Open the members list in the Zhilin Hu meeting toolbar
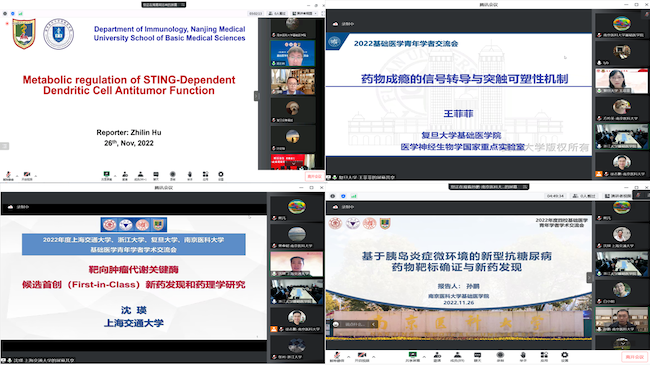The height and width of the screenshot is (366, 650). tap(141, 176)
